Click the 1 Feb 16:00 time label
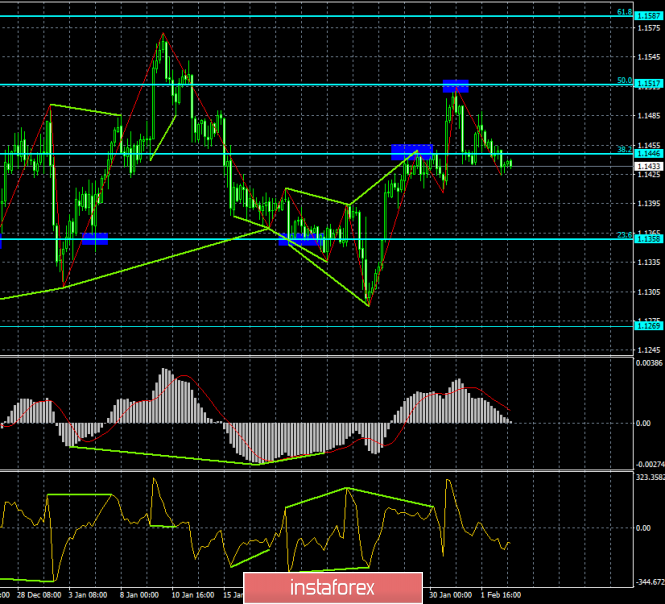This screenshot has width=665, height=604. 503,593
